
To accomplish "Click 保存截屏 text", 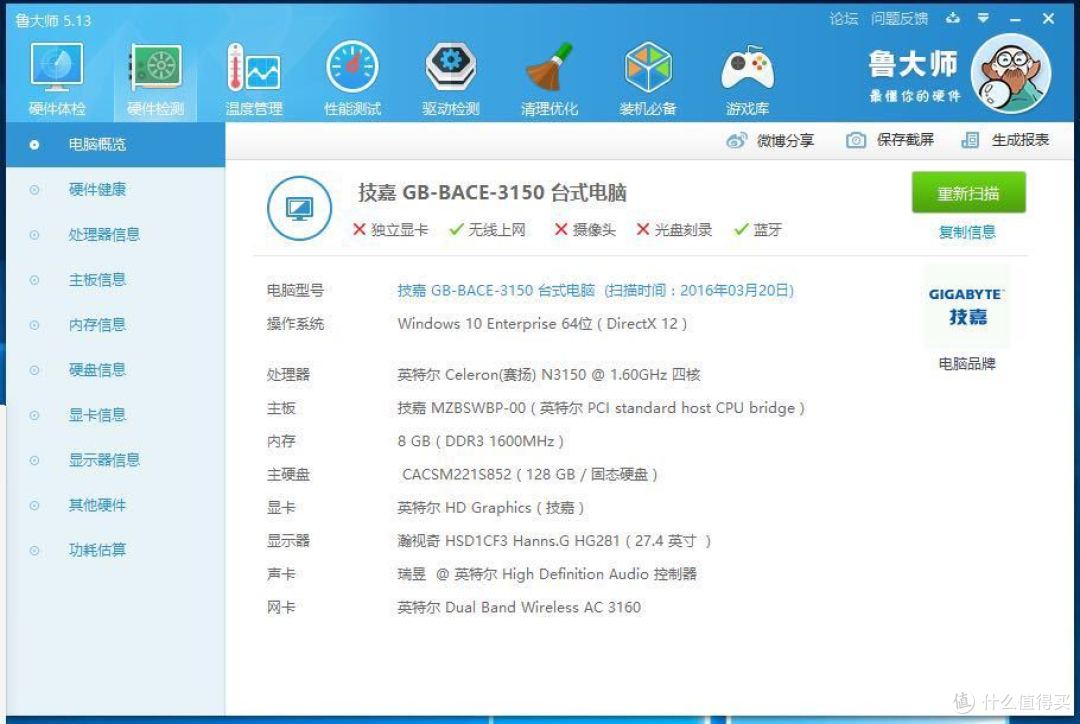I will (x=905, y=141).
